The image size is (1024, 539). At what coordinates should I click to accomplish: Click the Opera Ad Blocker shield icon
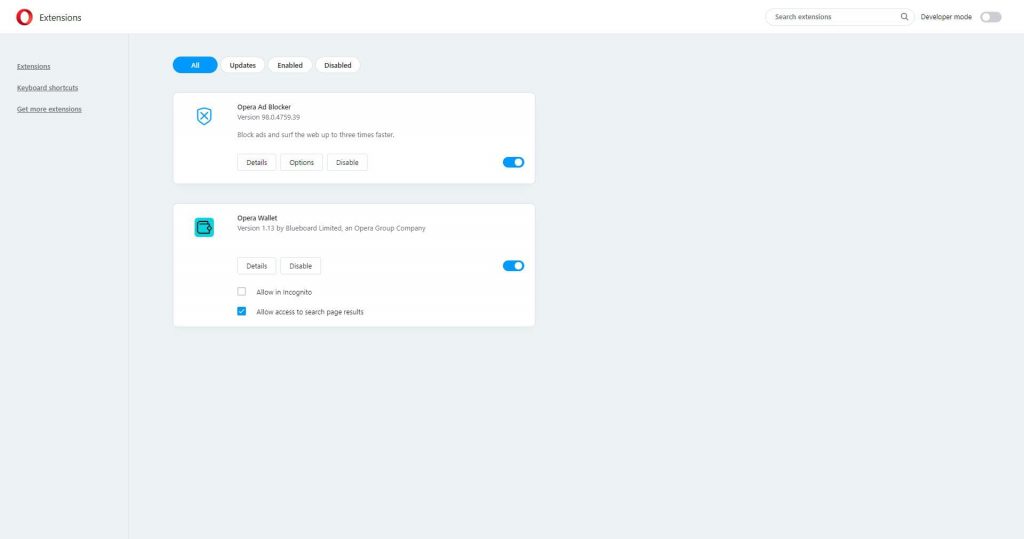click(x=204, y=116)
